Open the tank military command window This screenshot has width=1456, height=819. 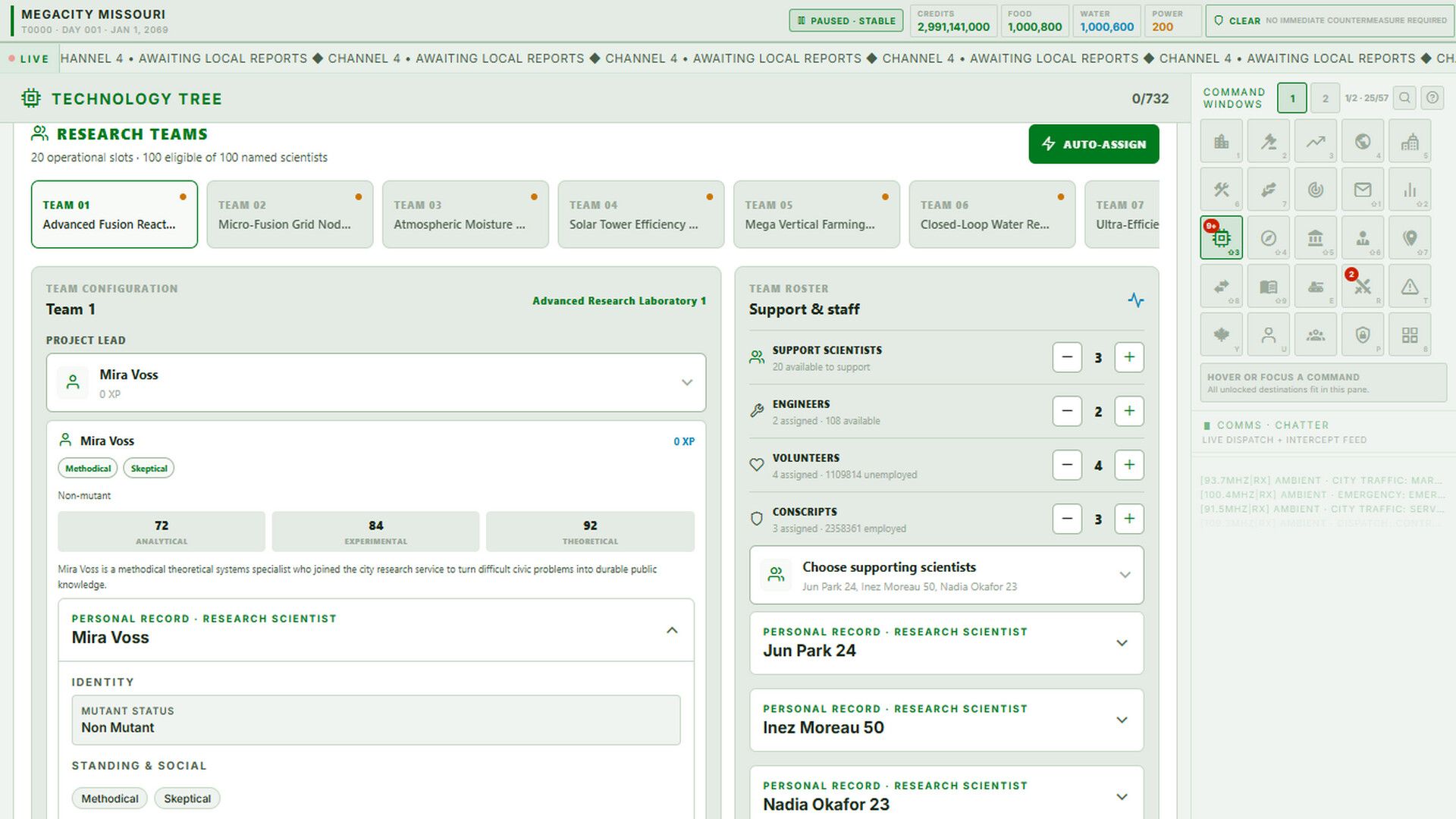click(x=1316, y=287)
